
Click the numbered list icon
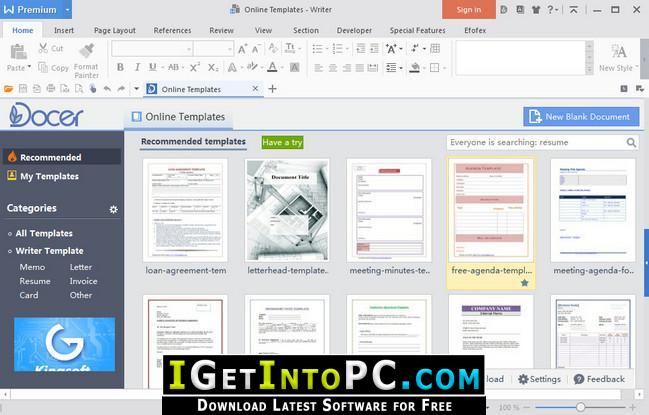pyautogui.click(x=338, y=49)
